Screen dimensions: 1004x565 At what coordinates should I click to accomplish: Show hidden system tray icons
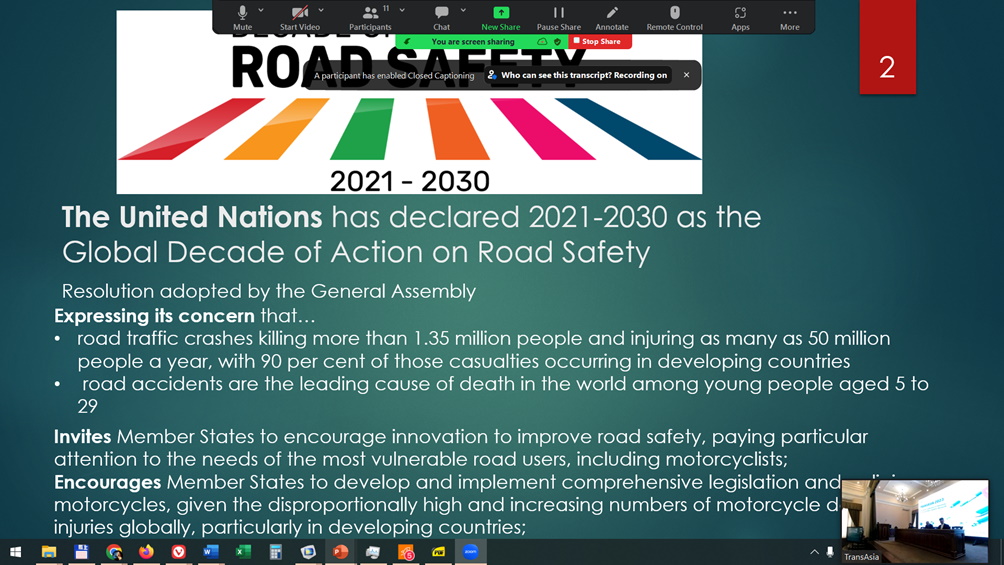coord(814,552)
